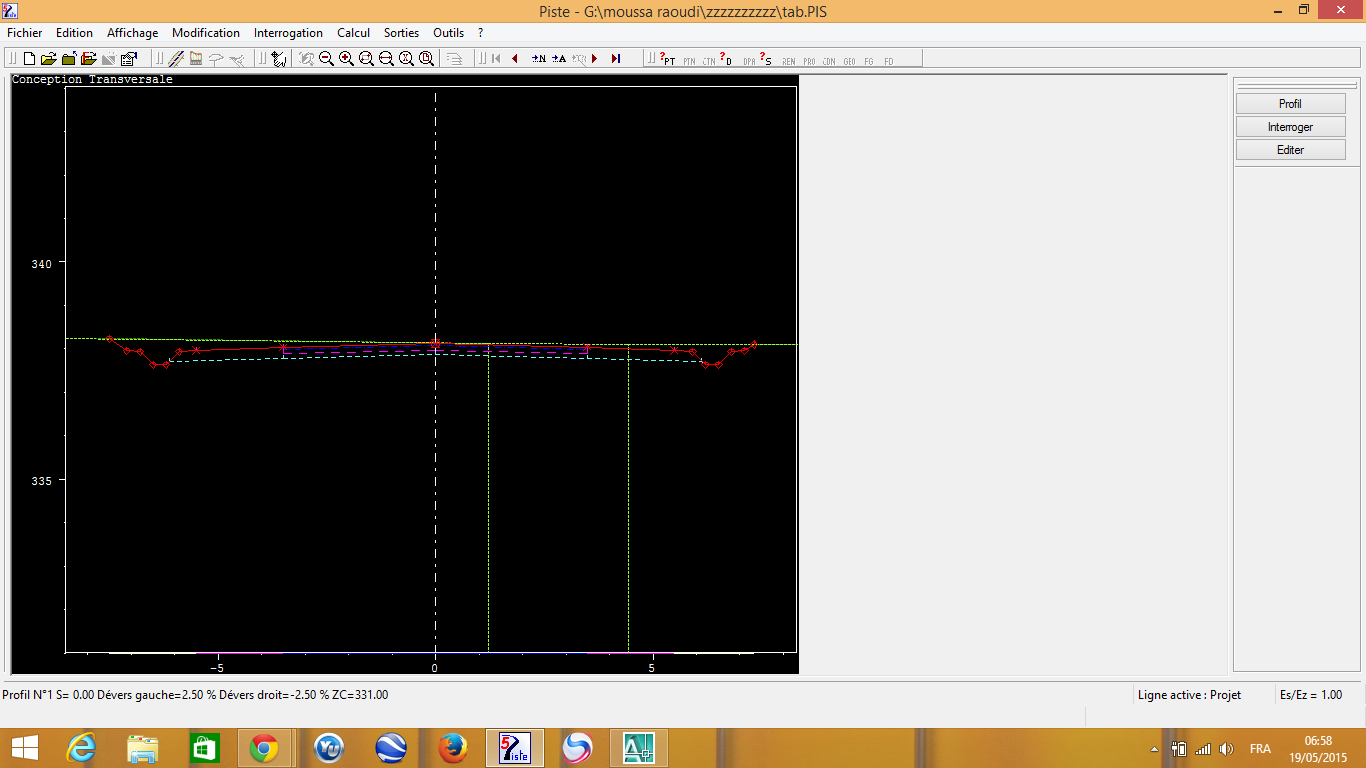Click the zoom in magnifier
The image size is (1366, 768).
(346, 59)
